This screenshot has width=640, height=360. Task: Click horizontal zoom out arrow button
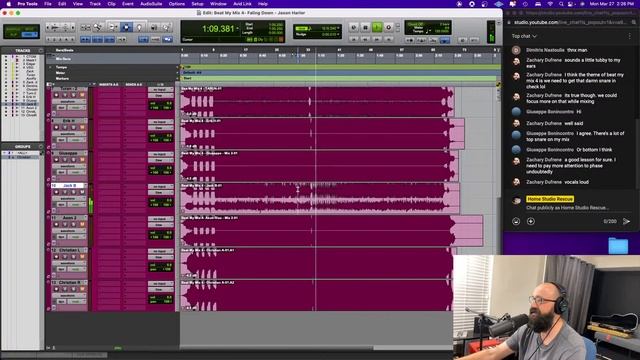pyautogui.click(x=47, y=27)
